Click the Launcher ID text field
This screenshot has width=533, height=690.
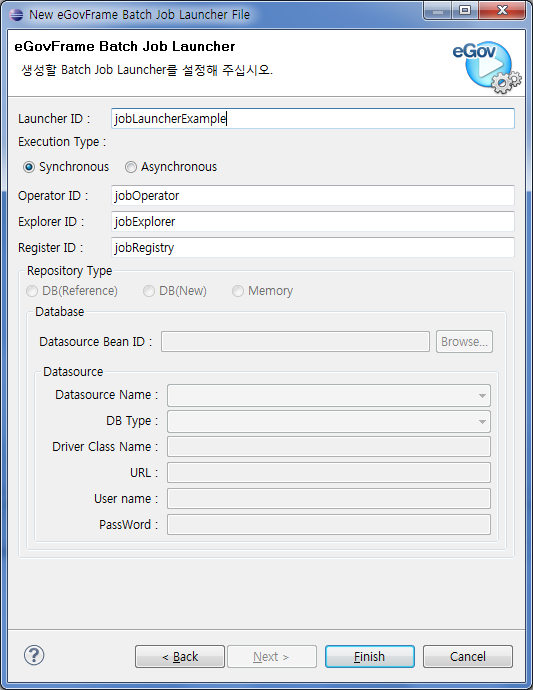313,119
